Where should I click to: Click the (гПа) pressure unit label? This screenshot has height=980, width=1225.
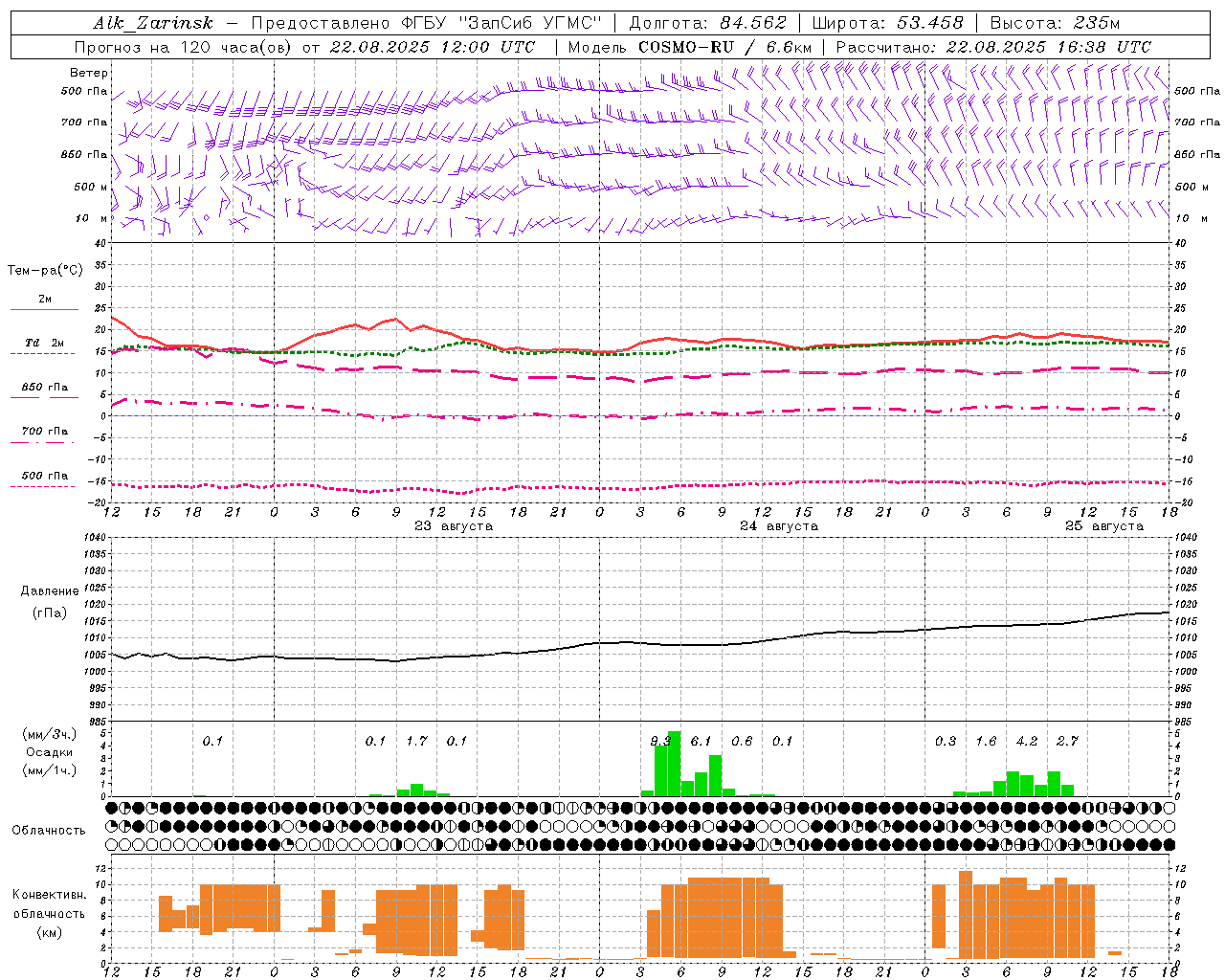point(50,613)
